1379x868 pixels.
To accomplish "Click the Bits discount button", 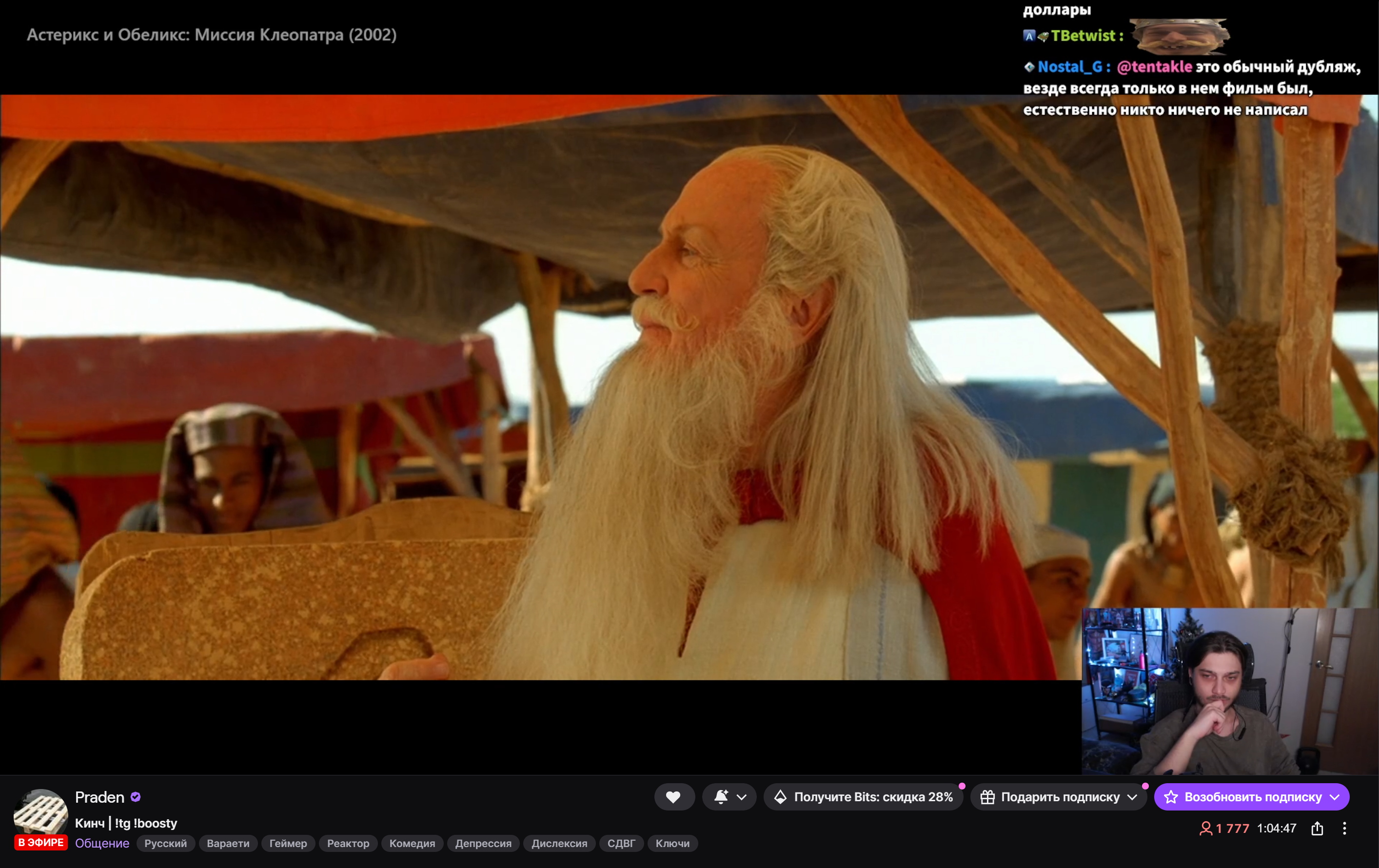I will (x=863, y=797).
